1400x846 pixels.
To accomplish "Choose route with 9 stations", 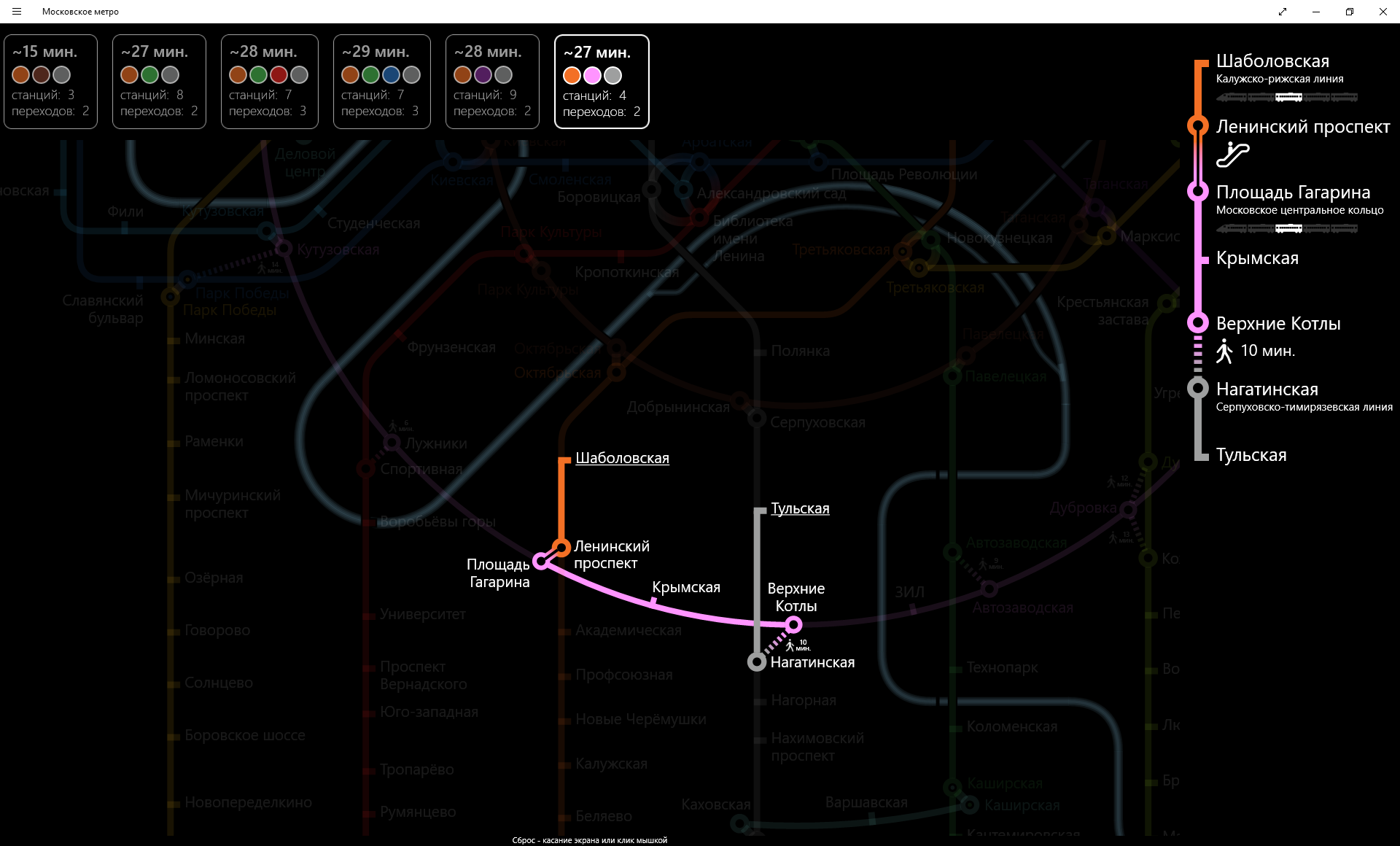I will pos(492,82).
